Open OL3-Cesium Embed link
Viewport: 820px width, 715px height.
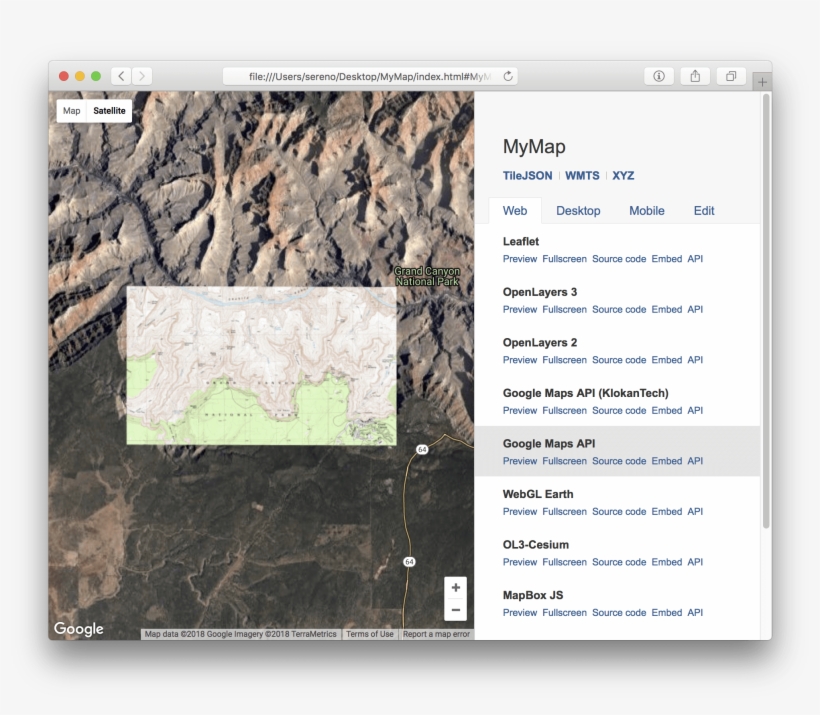click(x=666, y=562)
